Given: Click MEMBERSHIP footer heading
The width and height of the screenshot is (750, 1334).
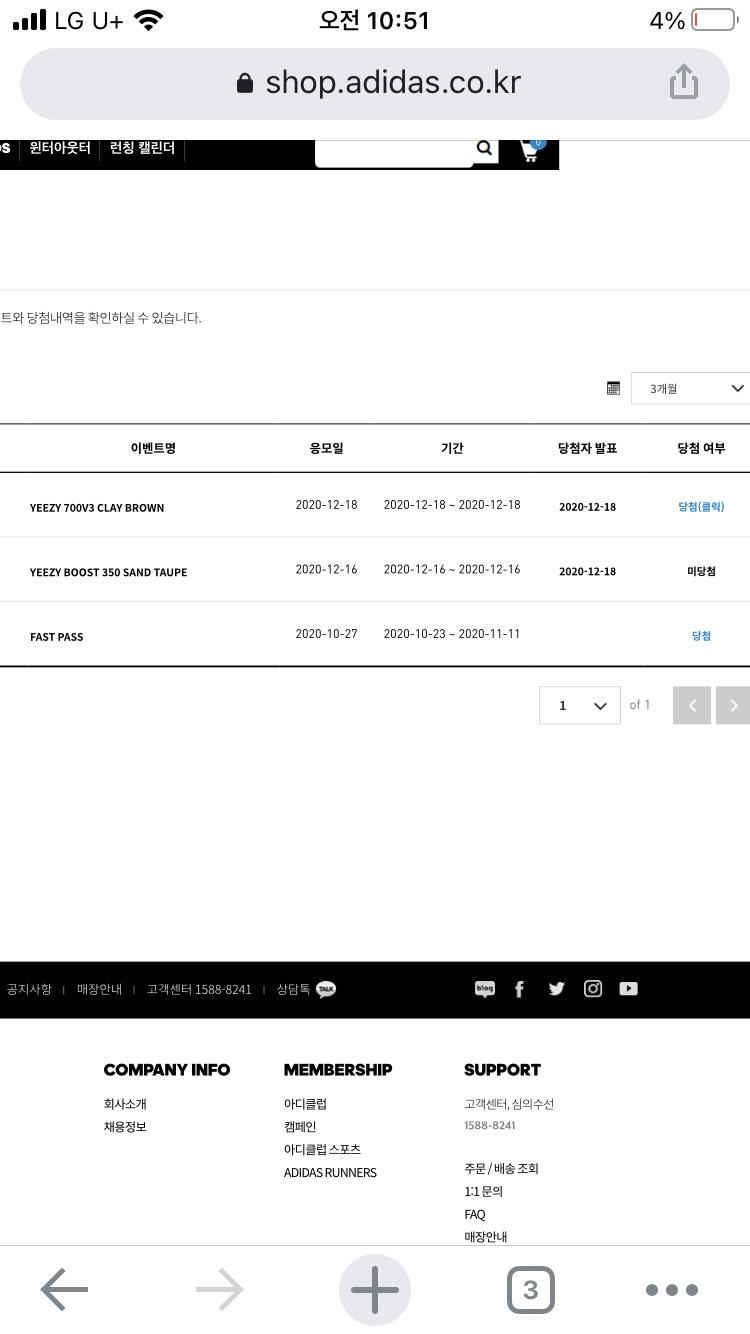Looking at the screenshot, I should click(x=338, y=1070).
